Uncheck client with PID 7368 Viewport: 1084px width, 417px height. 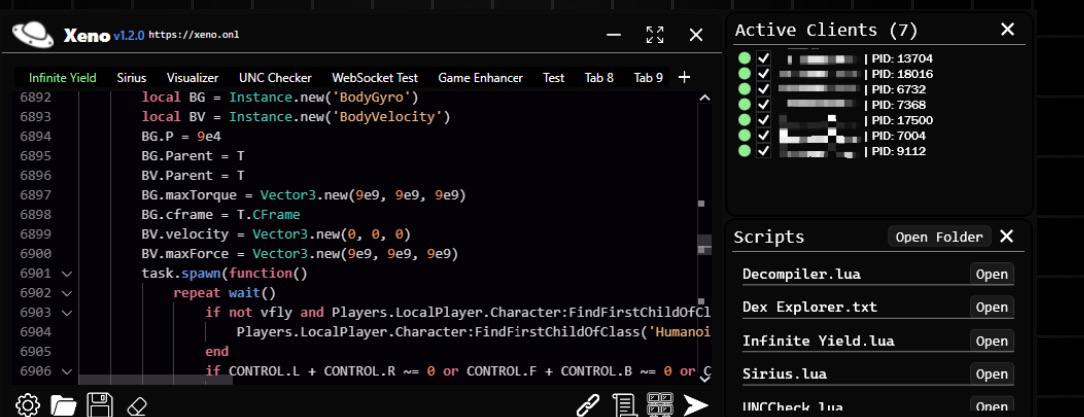pyautogui.click(x=763, y=104)
